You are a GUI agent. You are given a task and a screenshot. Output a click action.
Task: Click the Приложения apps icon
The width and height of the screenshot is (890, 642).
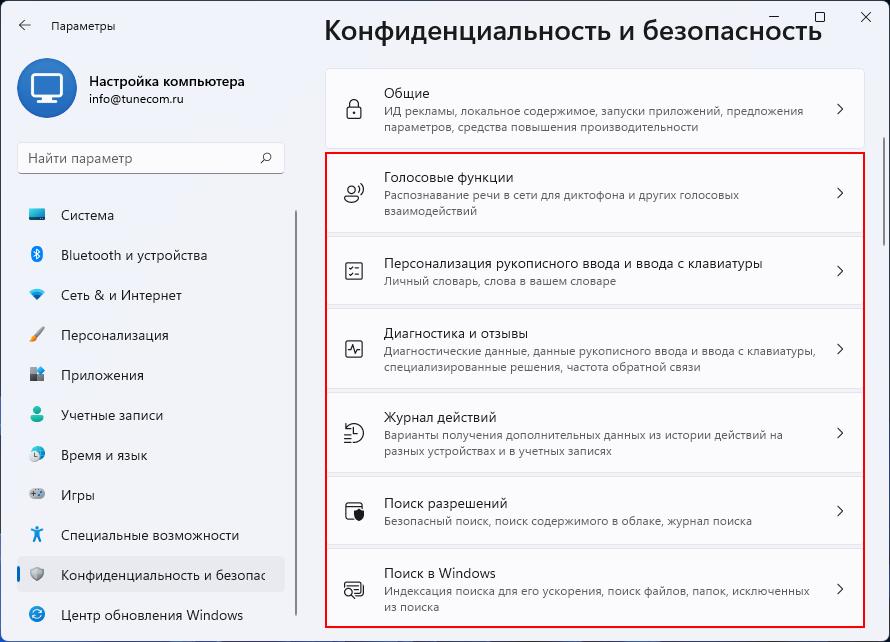point(37,375)
